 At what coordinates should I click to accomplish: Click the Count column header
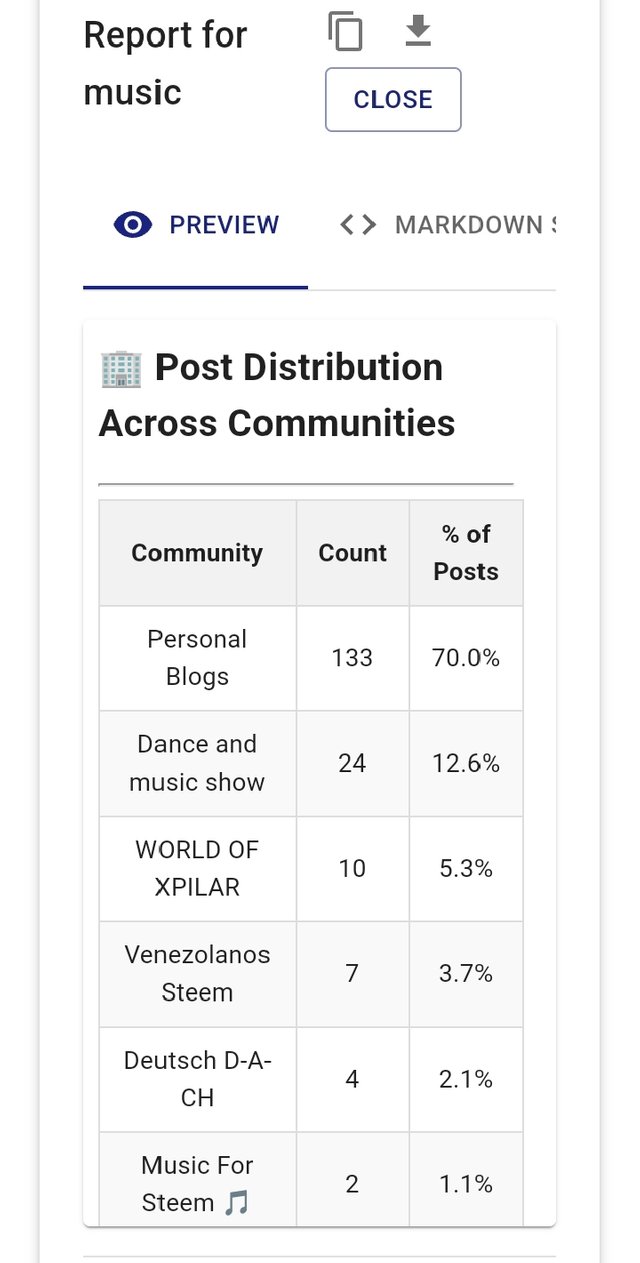[x=352, y=553]
